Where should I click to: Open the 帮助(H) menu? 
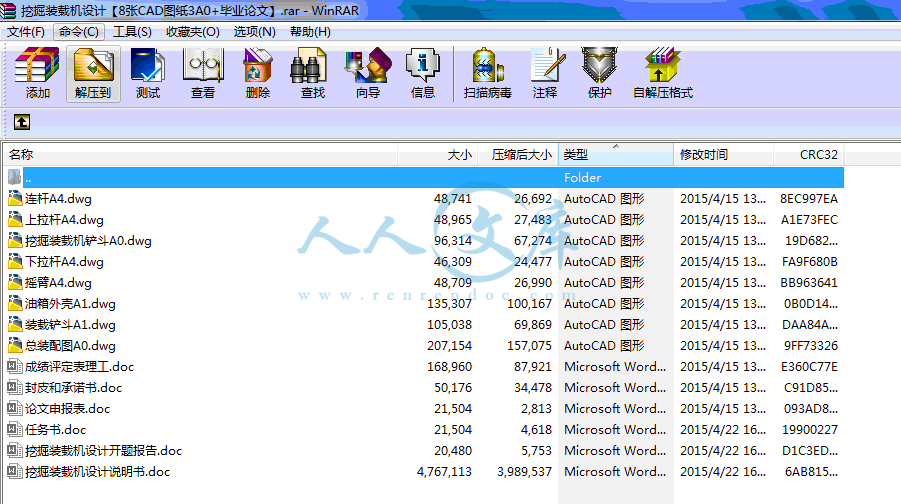pyautogui.click(x=310, y=32)
